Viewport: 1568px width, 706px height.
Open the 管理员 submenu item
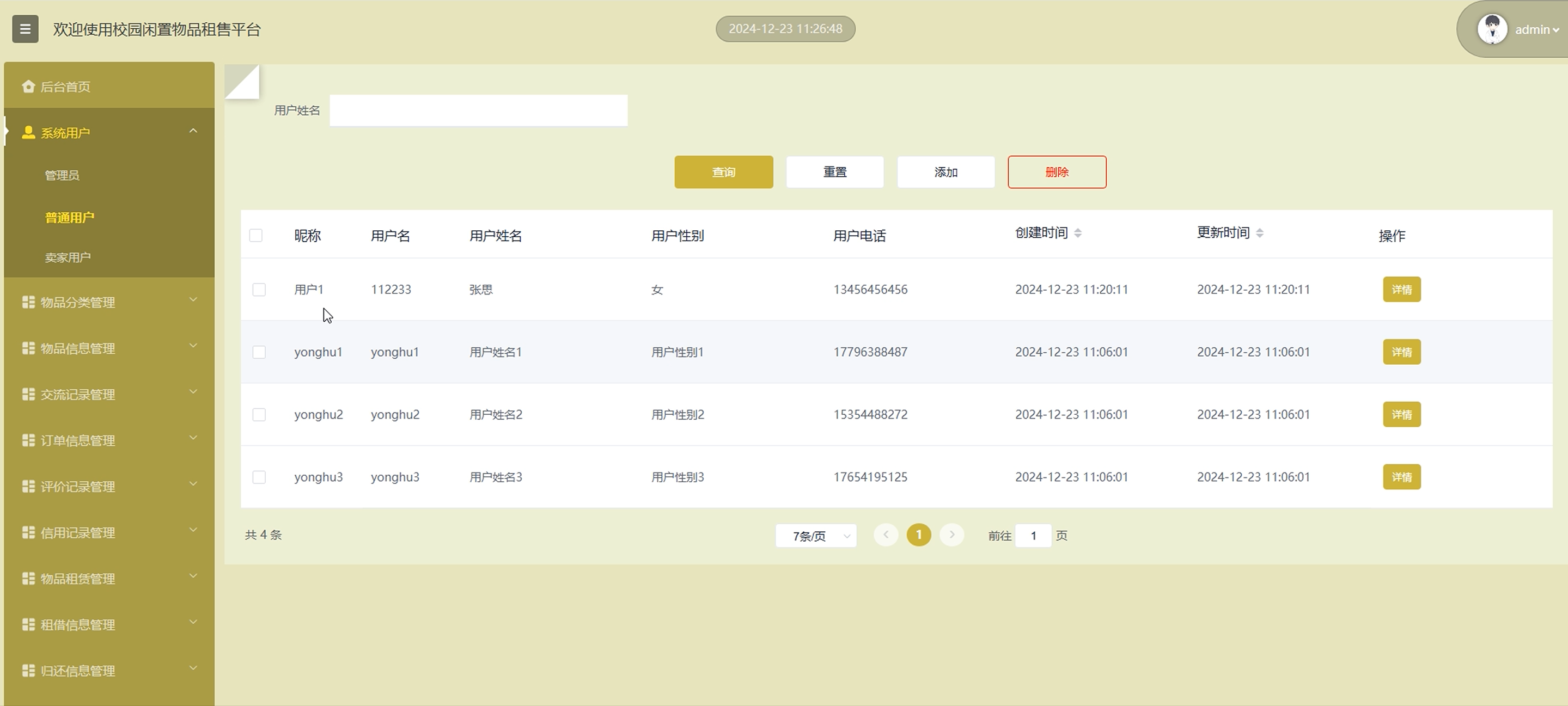[62, 175]
